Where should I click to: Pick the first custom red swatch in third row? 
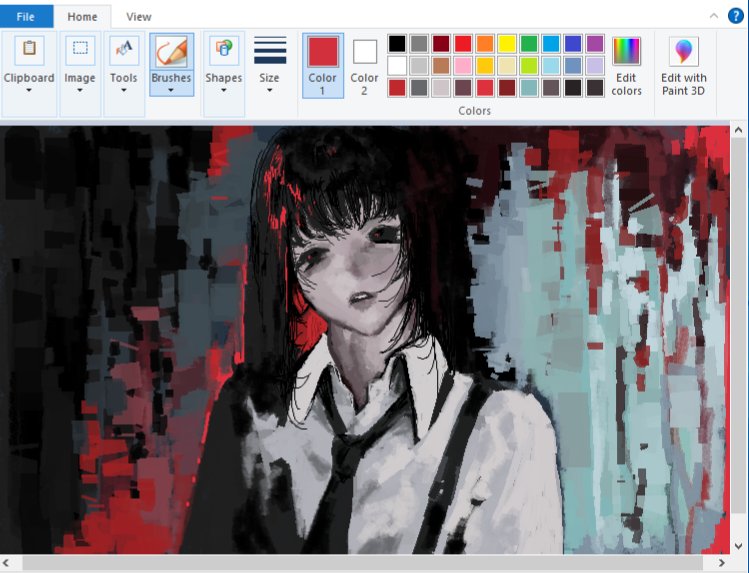tap(397, 88)
